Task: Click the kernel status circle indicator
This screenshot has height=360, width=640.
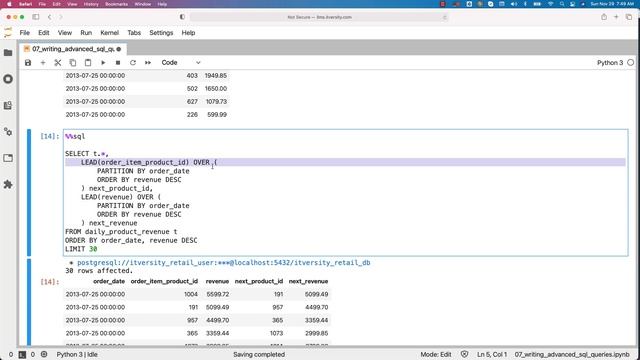Action: 631,62
